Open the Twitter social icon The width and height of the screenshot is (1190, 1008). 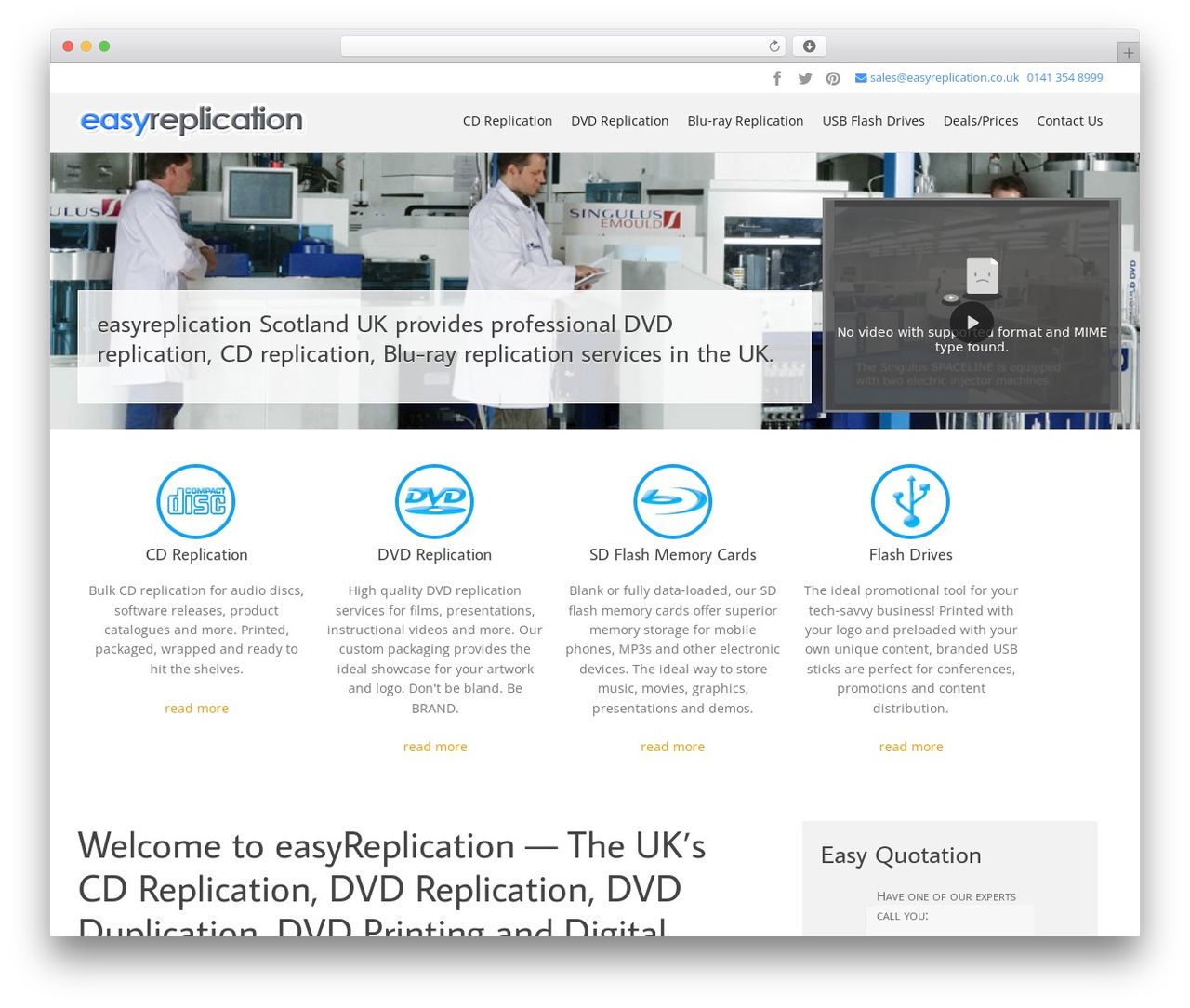click(805, 78)
